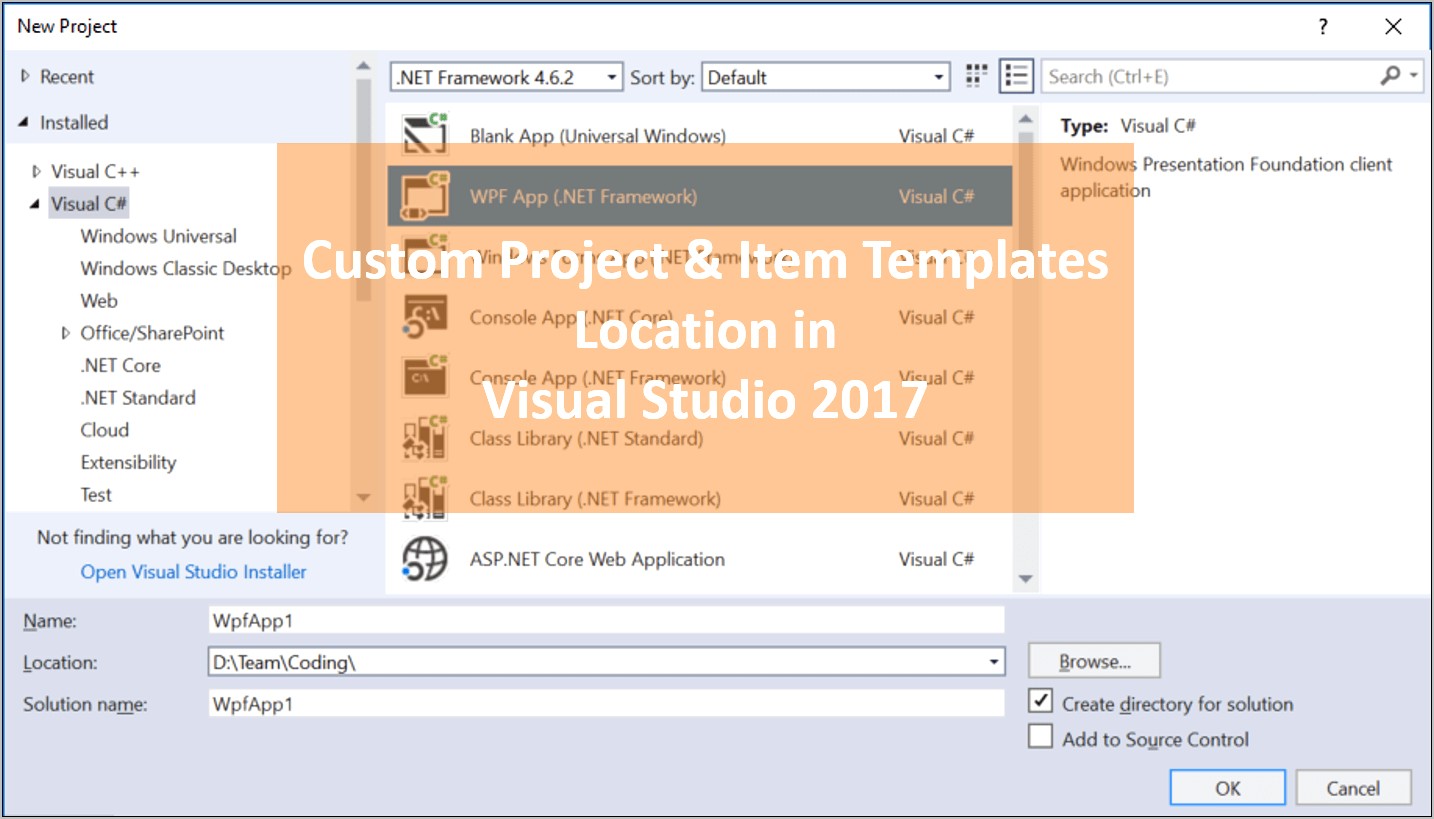Click the OK button

click(x=1228, y=788)
